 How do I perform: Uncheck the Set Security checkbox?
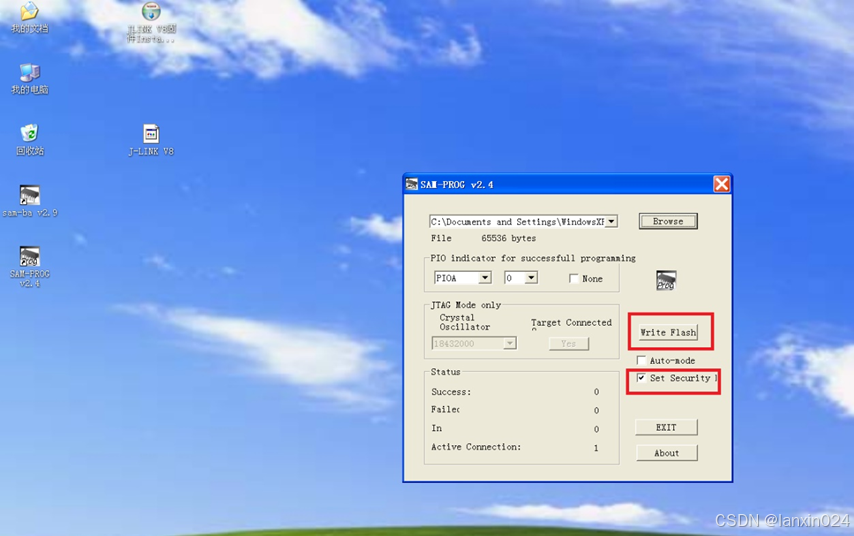[x=641, y=377]
